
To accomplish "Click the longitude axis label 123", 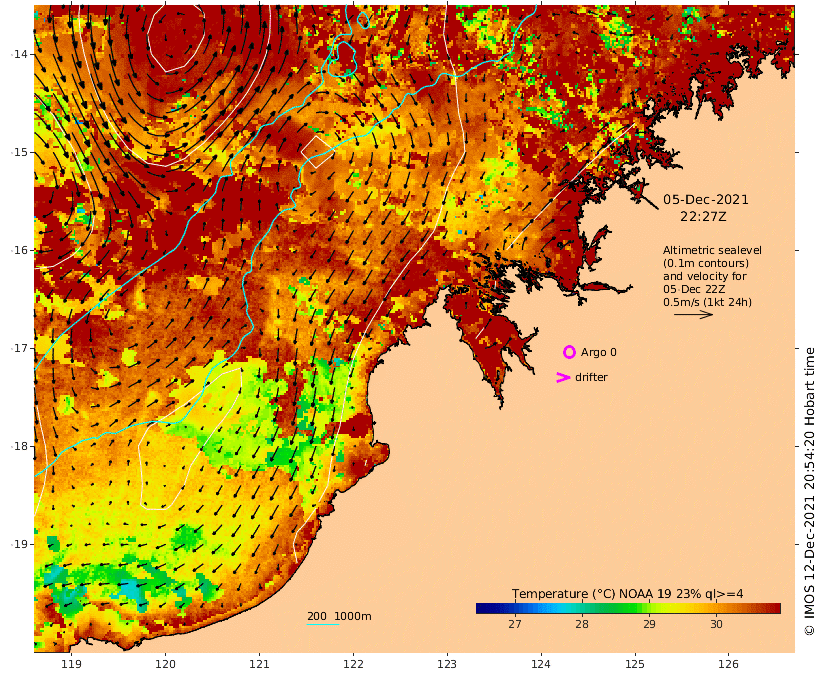I will point(447,664).
